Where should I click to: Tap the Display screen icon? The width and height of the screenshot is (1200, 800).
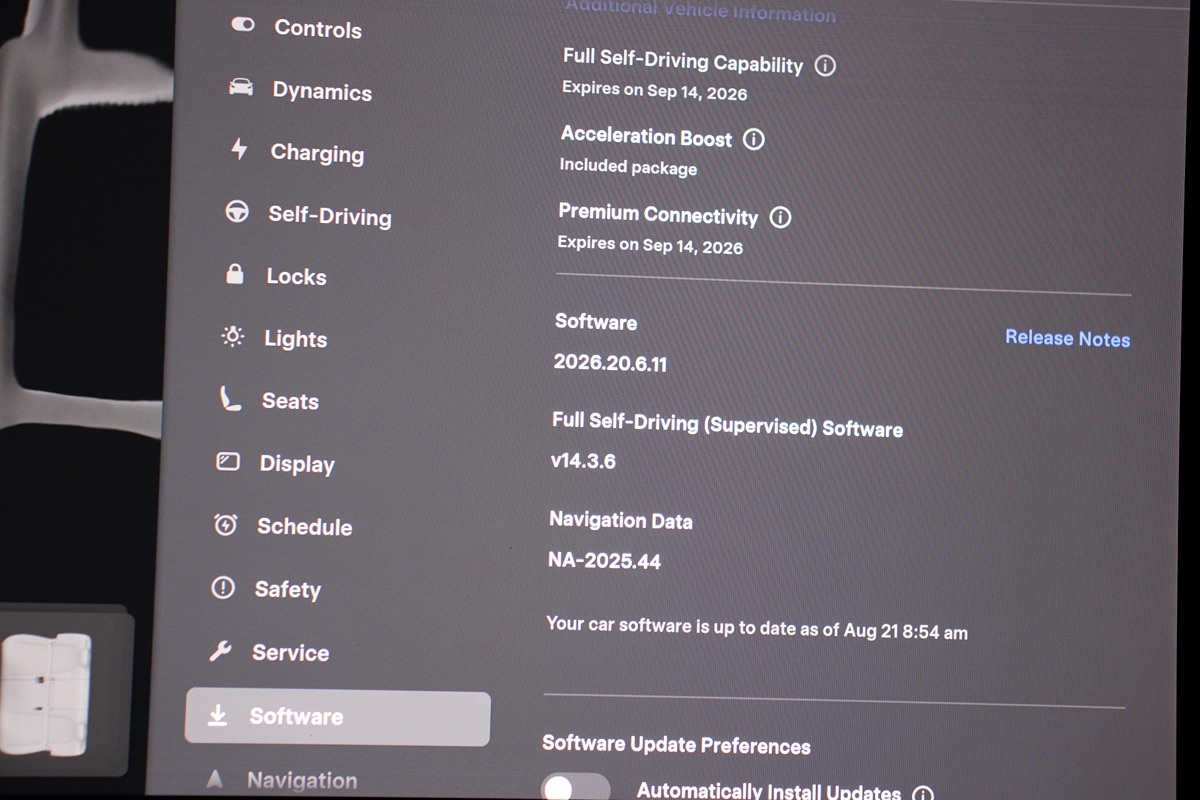[x=228, y=462]
